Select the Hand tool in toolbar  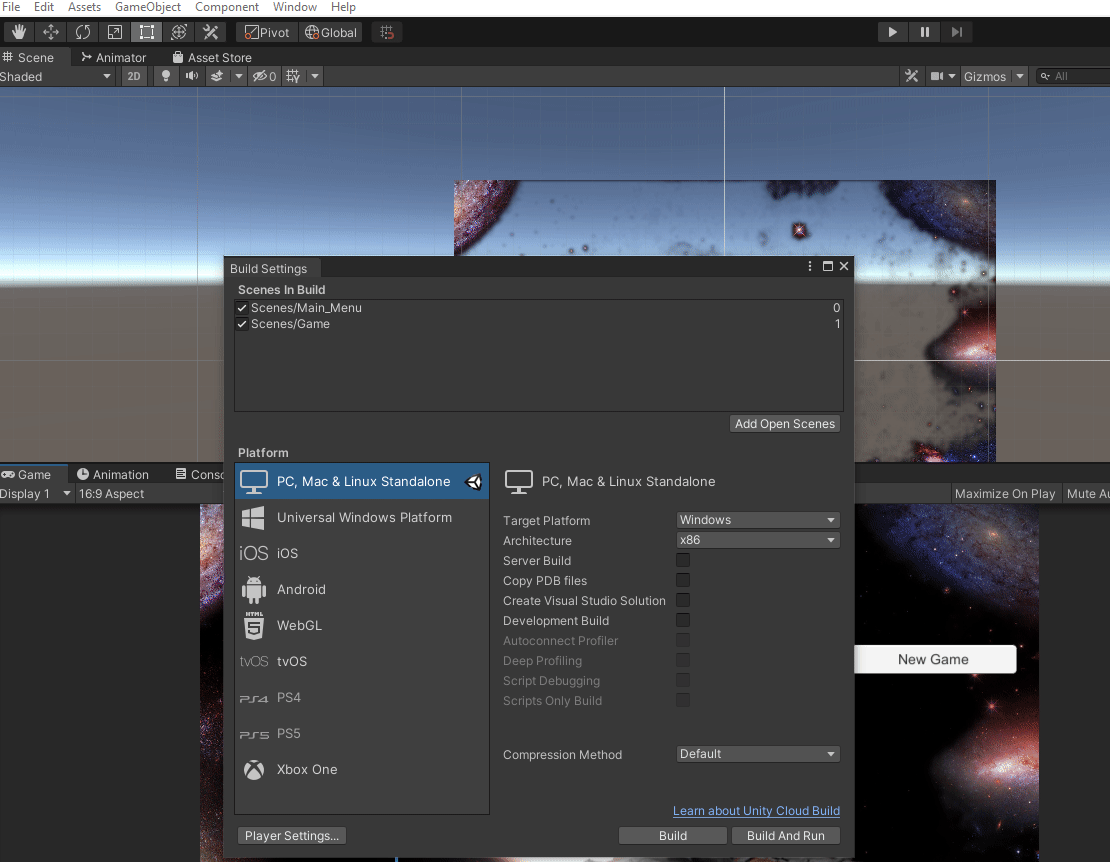click(18, 32)
